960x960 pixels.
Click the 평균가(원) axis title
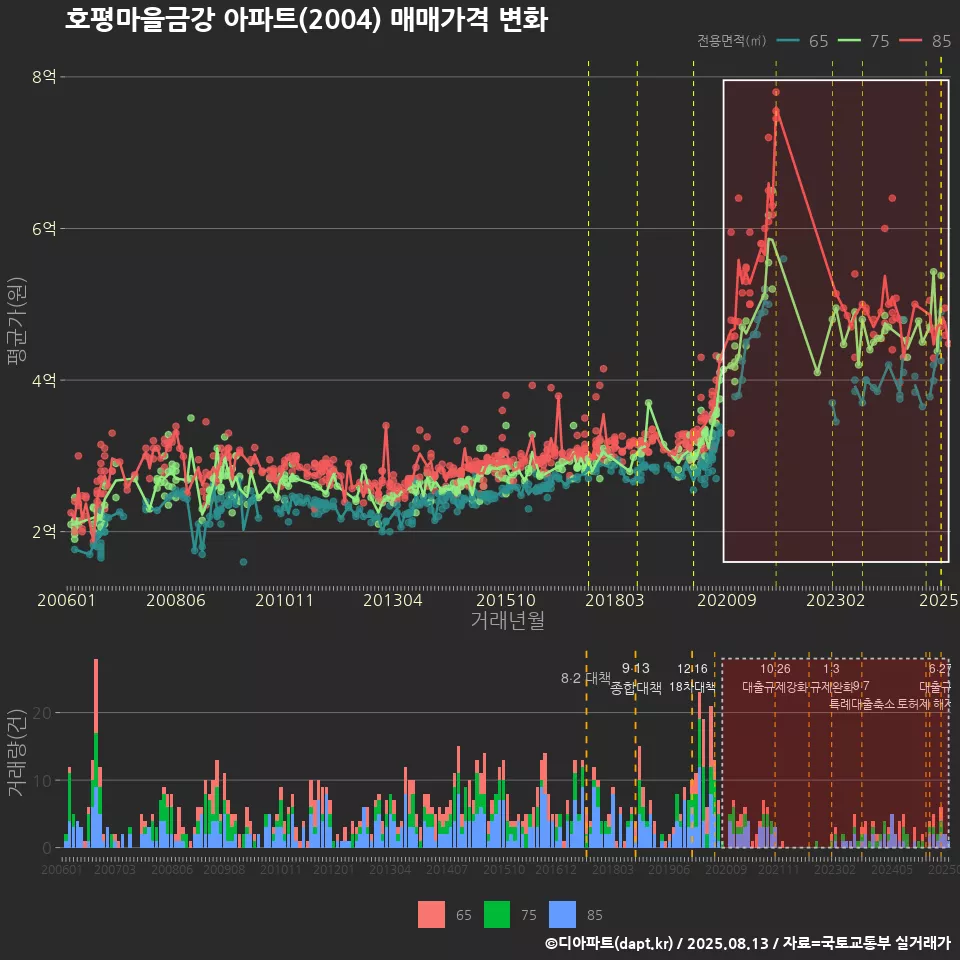17,321
